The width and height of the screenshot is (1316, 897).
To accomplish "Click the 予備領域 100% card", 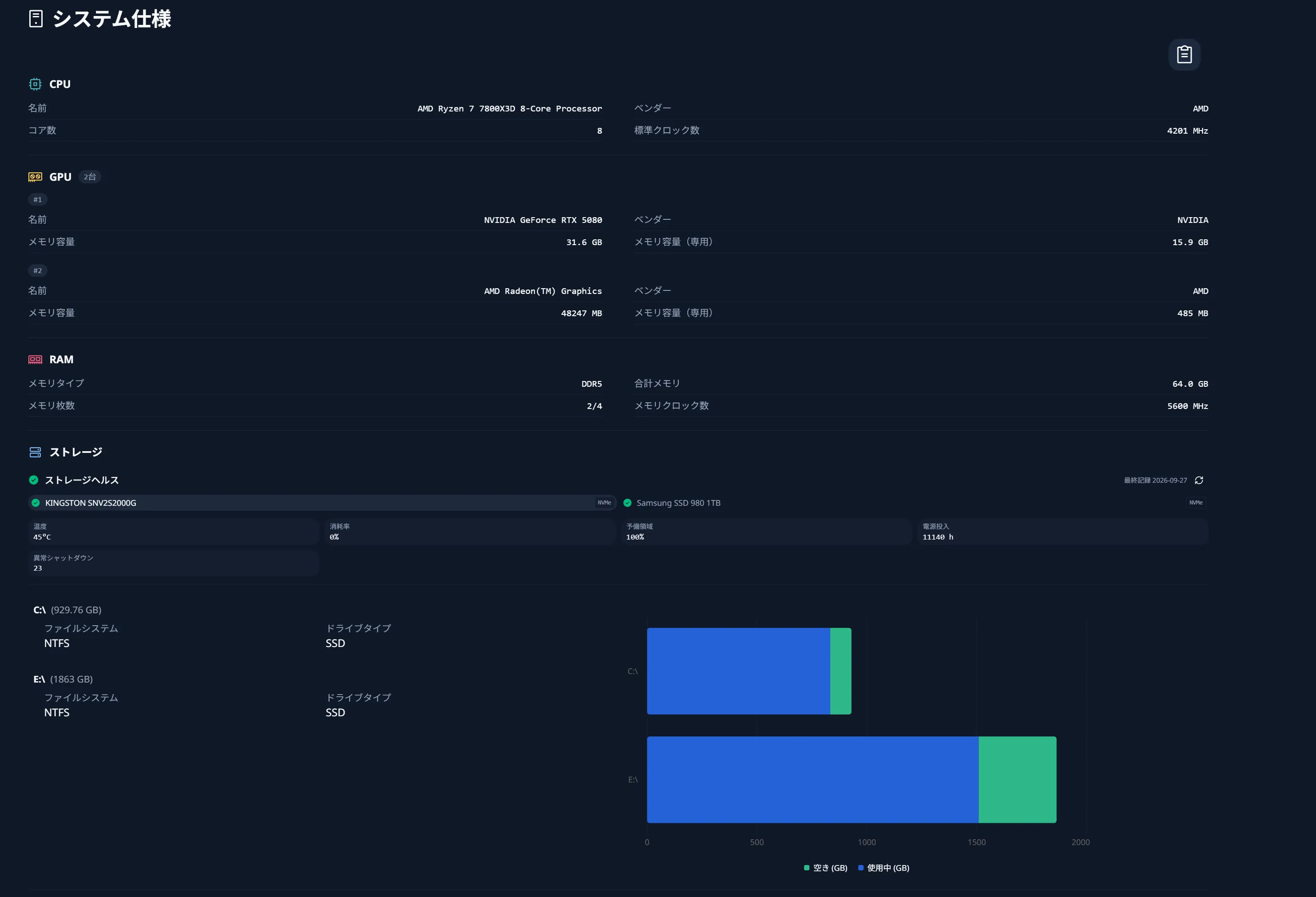I will tap(766, 532).
